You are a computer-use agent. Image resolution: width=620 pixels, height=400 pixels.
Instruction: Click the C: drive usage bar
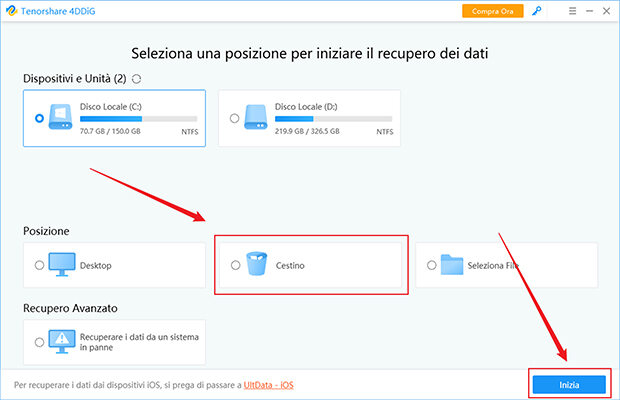(138, 119)
